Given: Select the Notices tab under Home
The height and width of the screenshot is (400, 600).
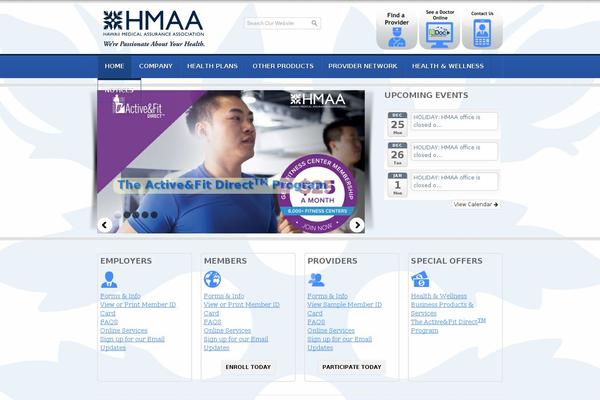Looking at the screenshot, I should tap(119, 90).
